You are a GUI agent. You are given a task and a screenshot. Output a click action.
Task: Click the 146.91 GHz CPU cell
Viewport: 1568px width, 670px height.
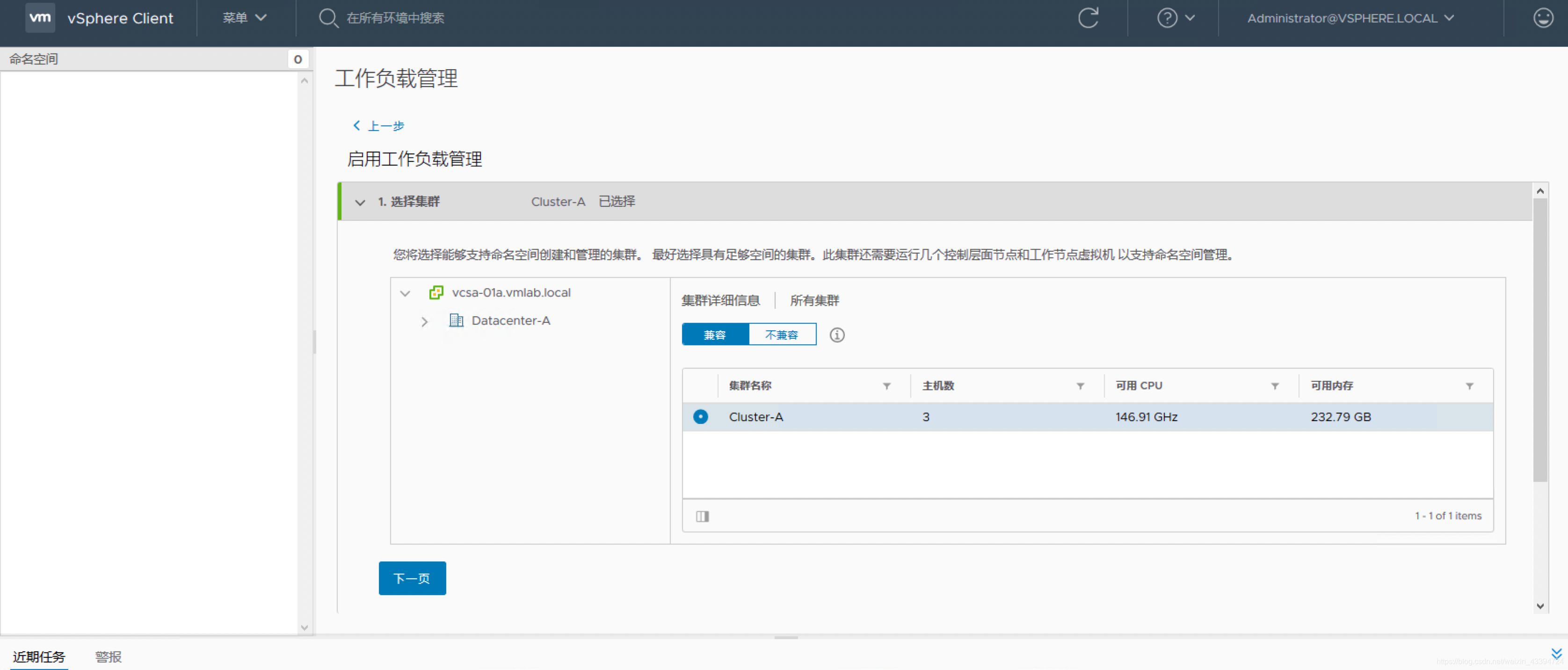click(x=1146, y=416)
